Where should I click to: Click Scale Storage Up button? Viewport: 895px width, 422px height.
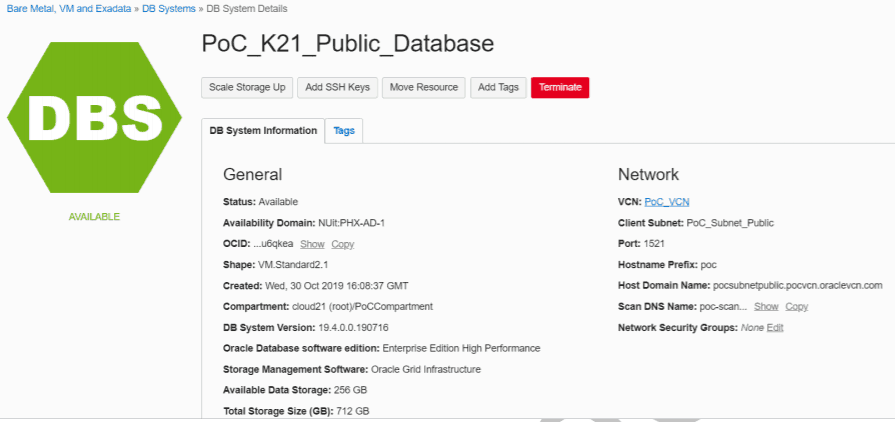coord(247,87)
